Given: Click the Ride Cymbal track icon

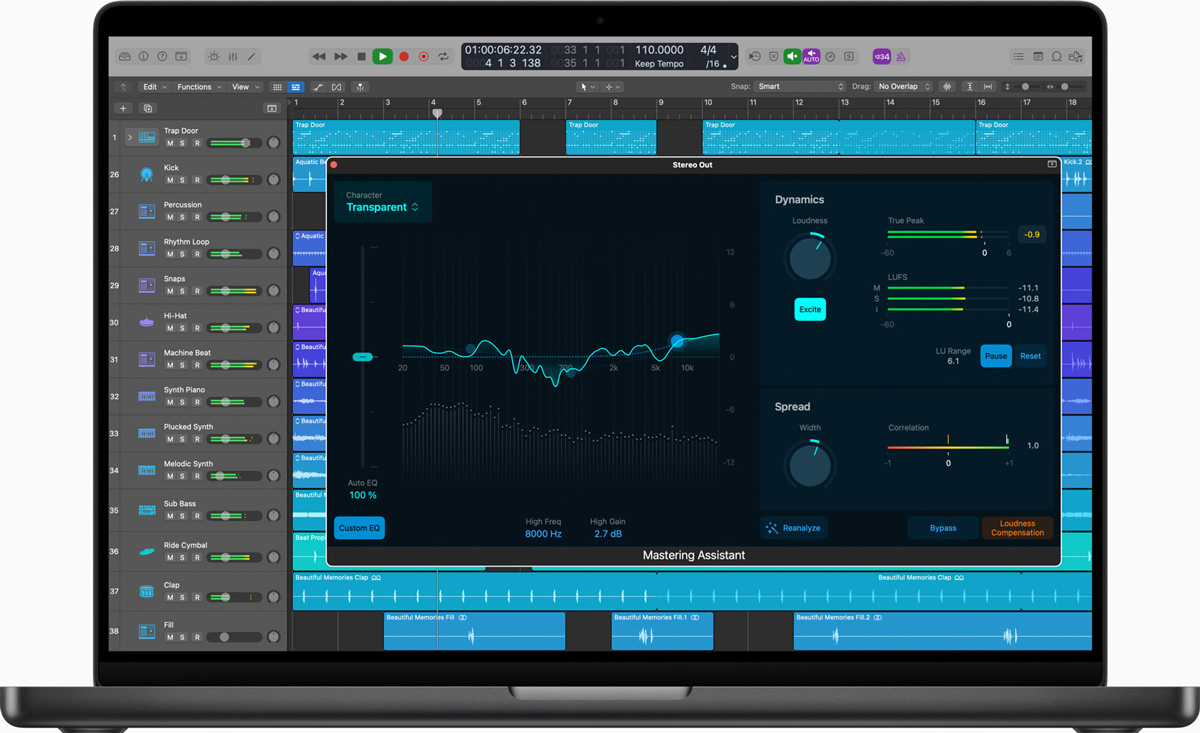Looking at the screenshot, I should [x=147, y=552].
